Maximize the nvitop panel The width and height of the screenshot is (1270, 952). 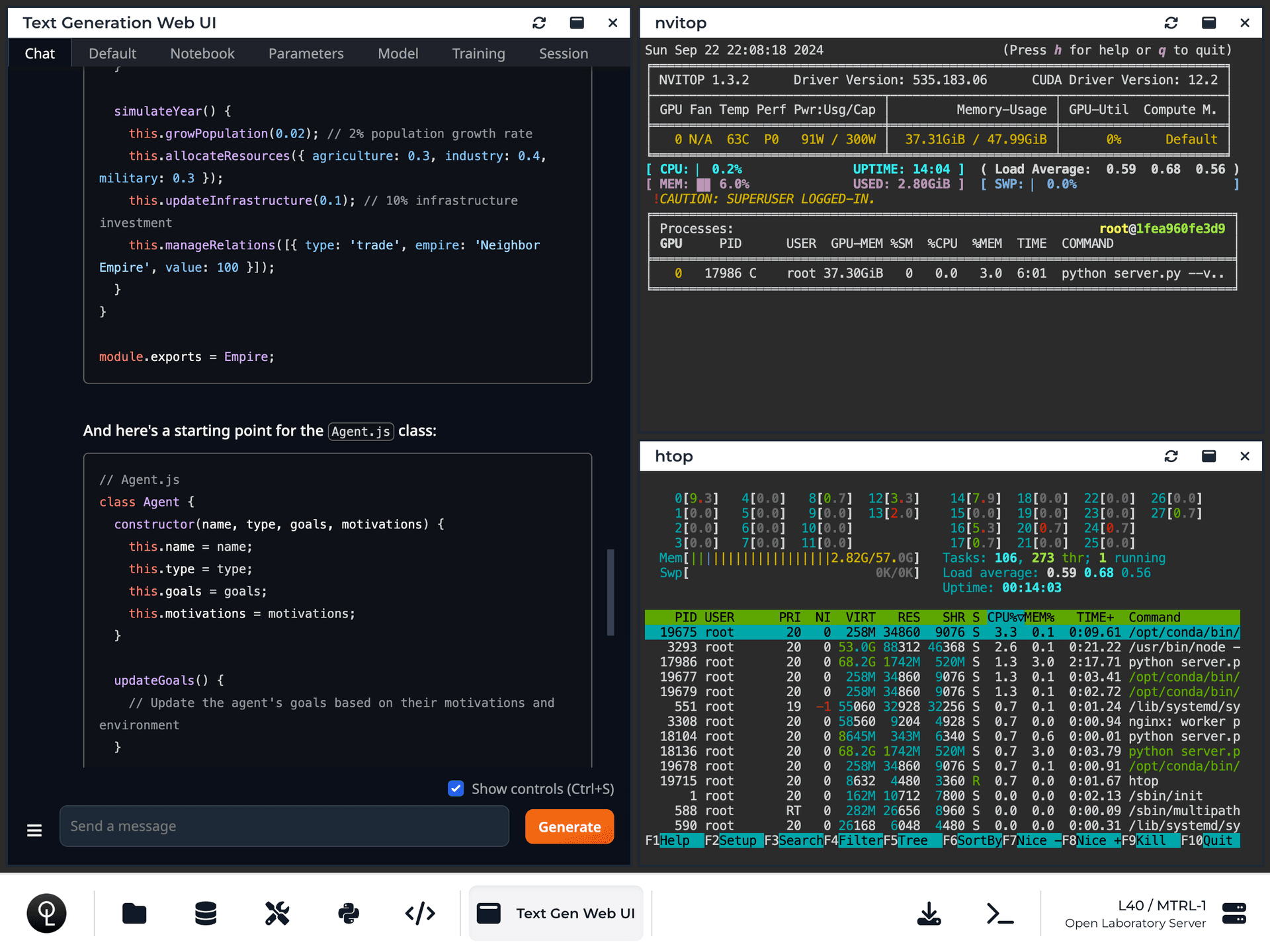point(1209,23)
